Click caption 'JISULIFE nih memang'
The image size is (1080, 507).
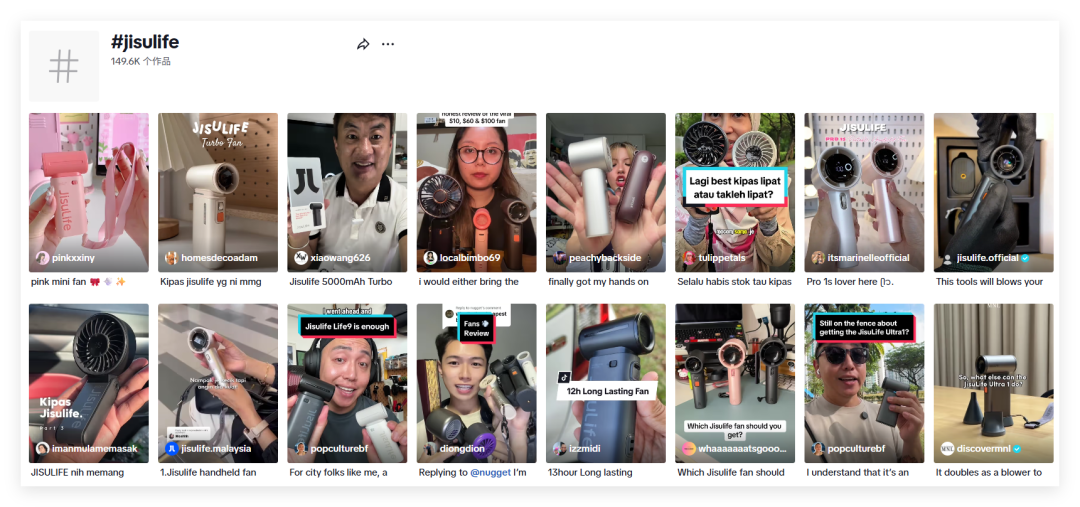tap(77, 473)
